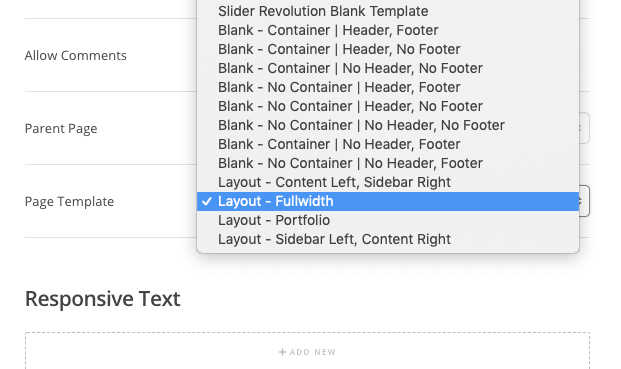Click the plus icon beside ADD NEW
Image resolution: width=621 pixels, height=369 pixels.
[282, 352]
